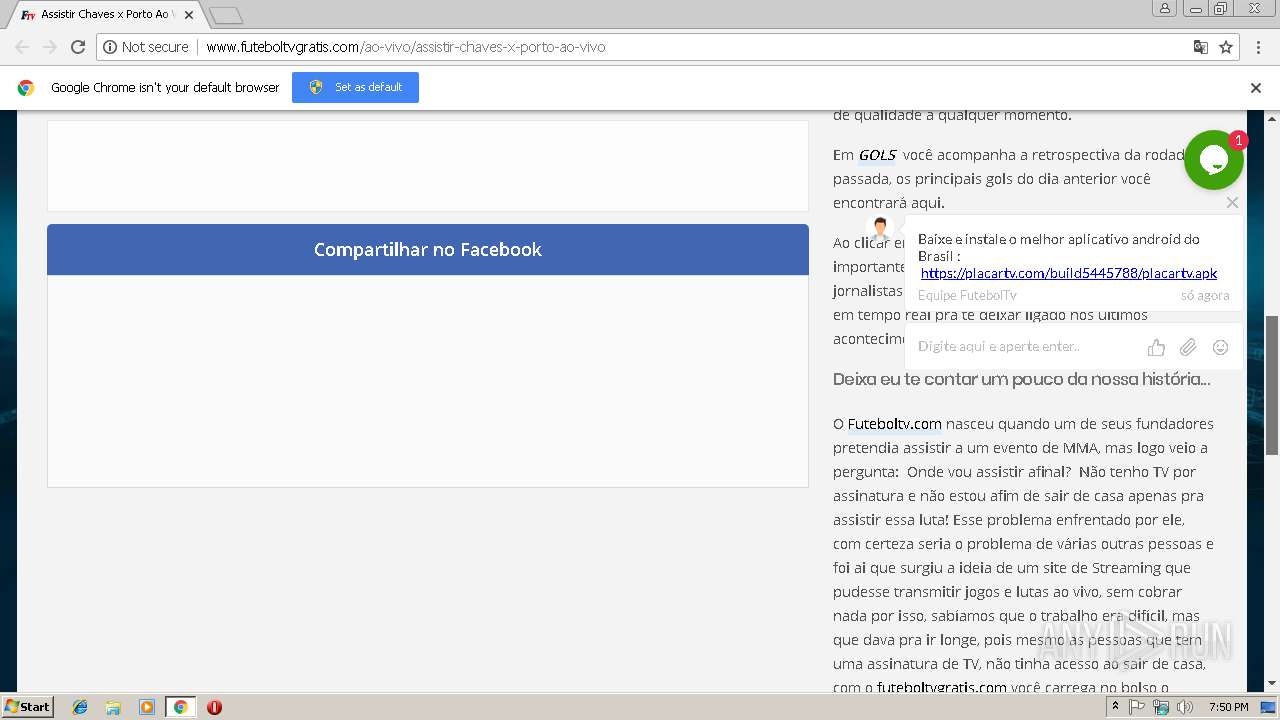The height and width of the screenshot is (720, 1280).
Task: Click the Equipe FutebolTv sender label
Action: click(967, 295)
